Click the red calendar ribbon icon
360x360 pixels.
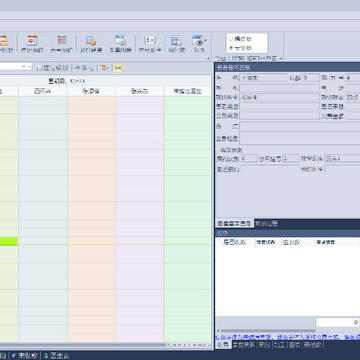pyautogui.click(x=32, y=40)
